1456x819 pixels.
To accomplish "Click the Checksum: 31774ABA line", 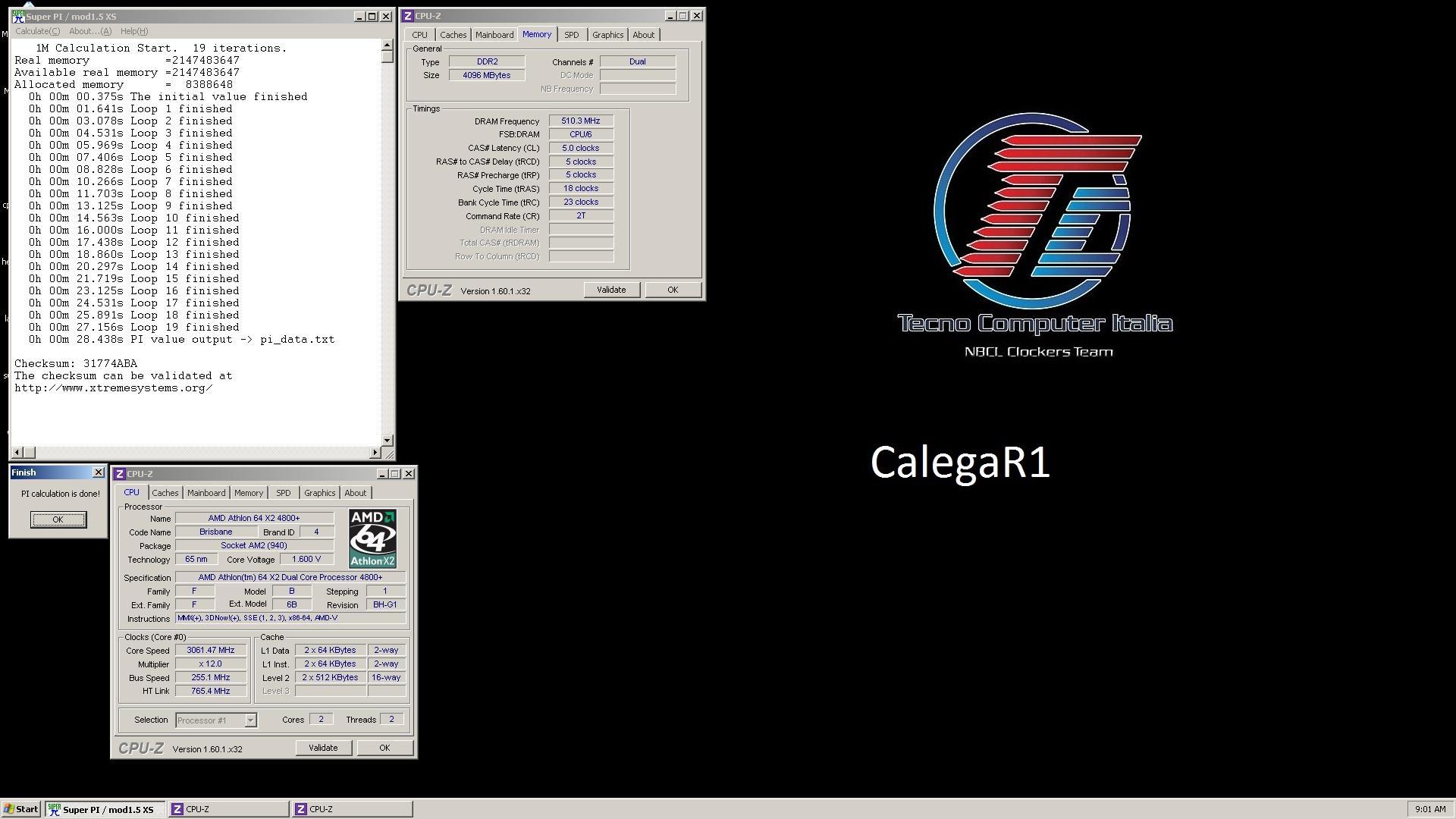I will click(76, 363).
